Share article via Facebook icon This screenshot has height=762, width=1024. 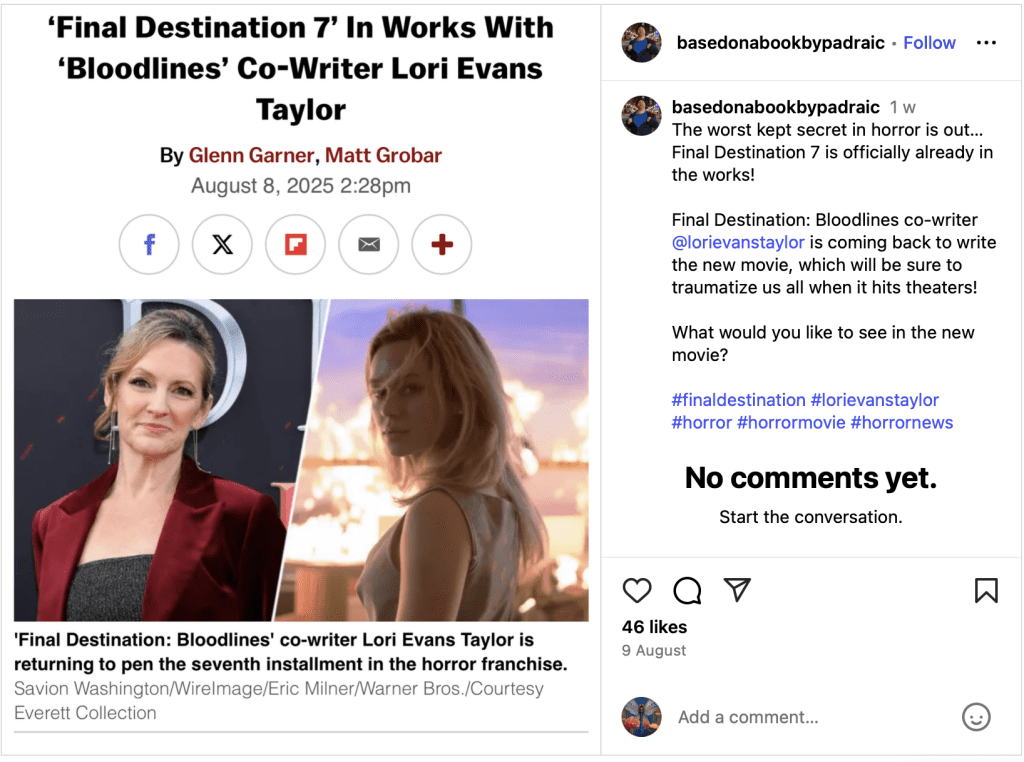point(149,244)
